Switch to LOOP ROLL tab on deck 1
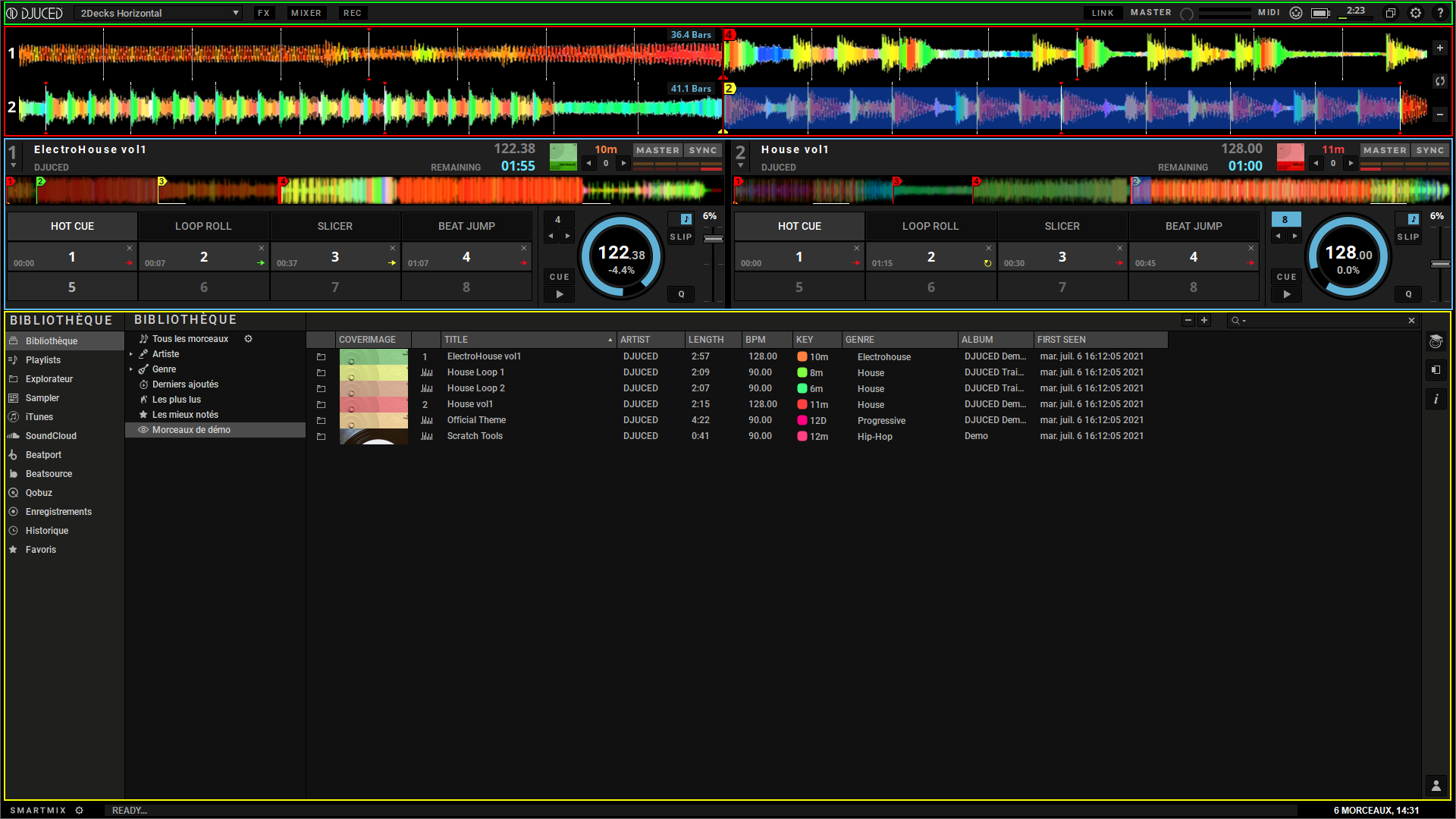 pyautogui.click(x=203, y=226)
